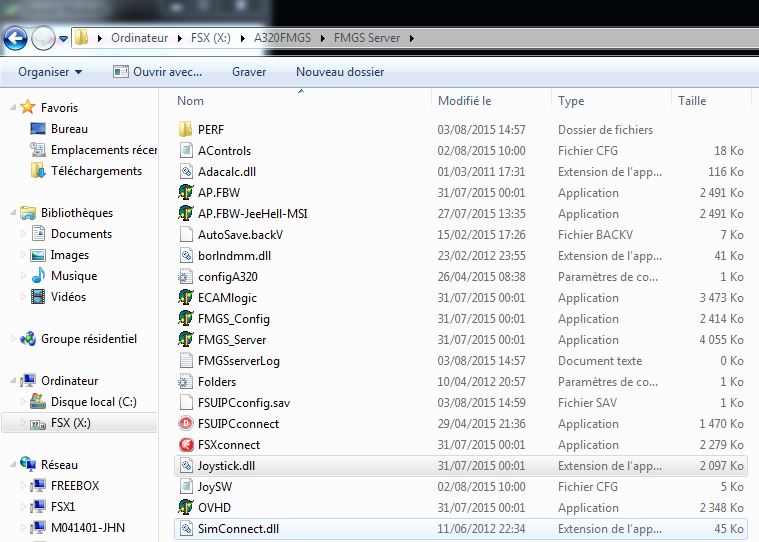Select Disque local (C:) drive icon
The width and height of the screenshot is (759, 542).
click(x=38, y=402)
